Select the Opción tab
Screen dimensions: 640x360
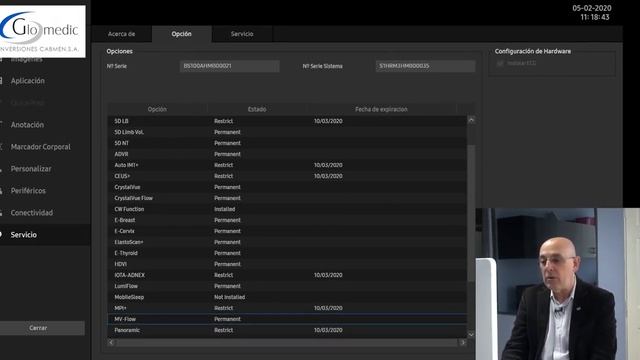(x=182, y=34)
